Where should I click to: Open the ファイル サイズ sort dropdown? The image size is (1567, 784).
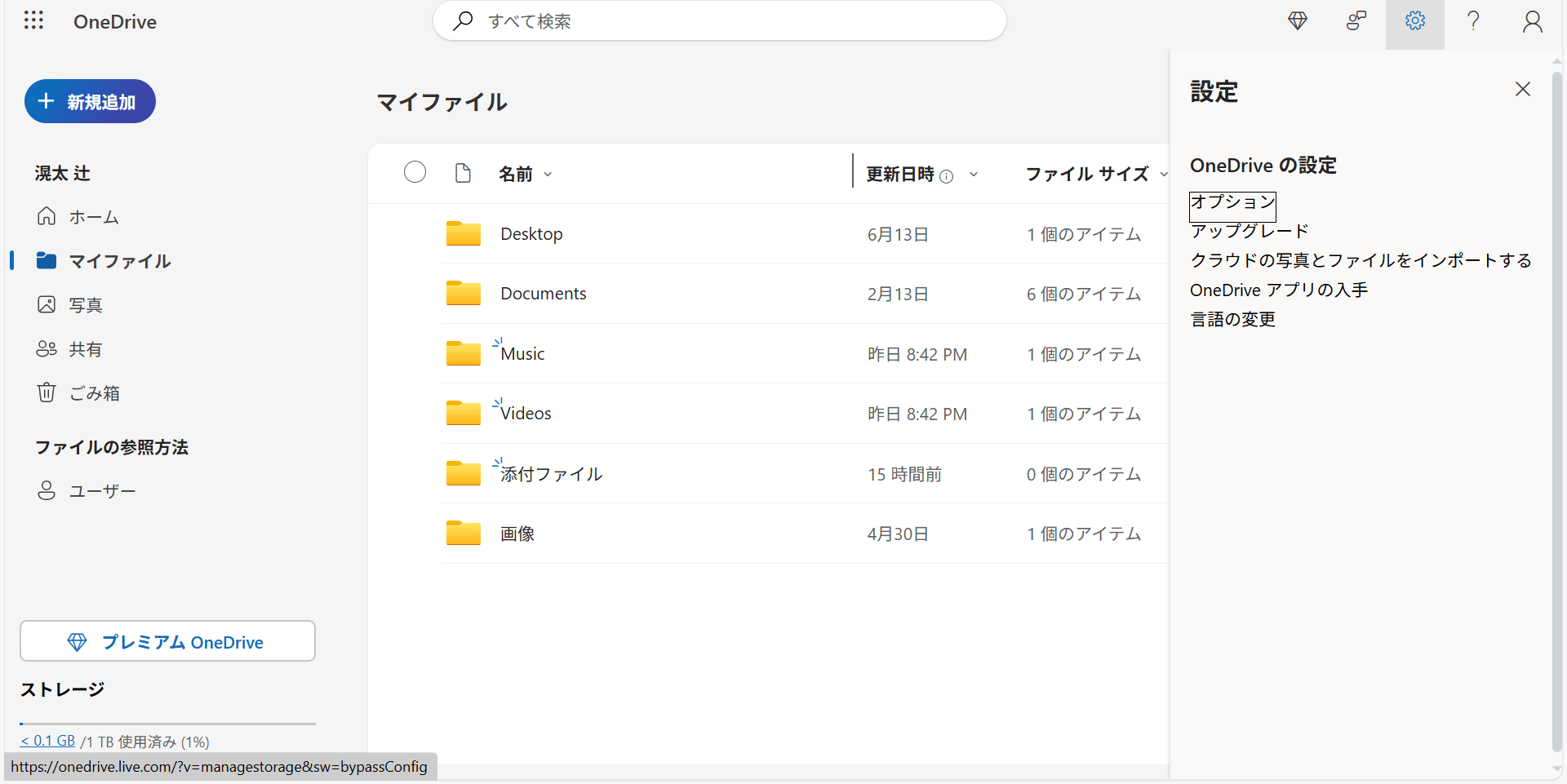(1165, 175)
